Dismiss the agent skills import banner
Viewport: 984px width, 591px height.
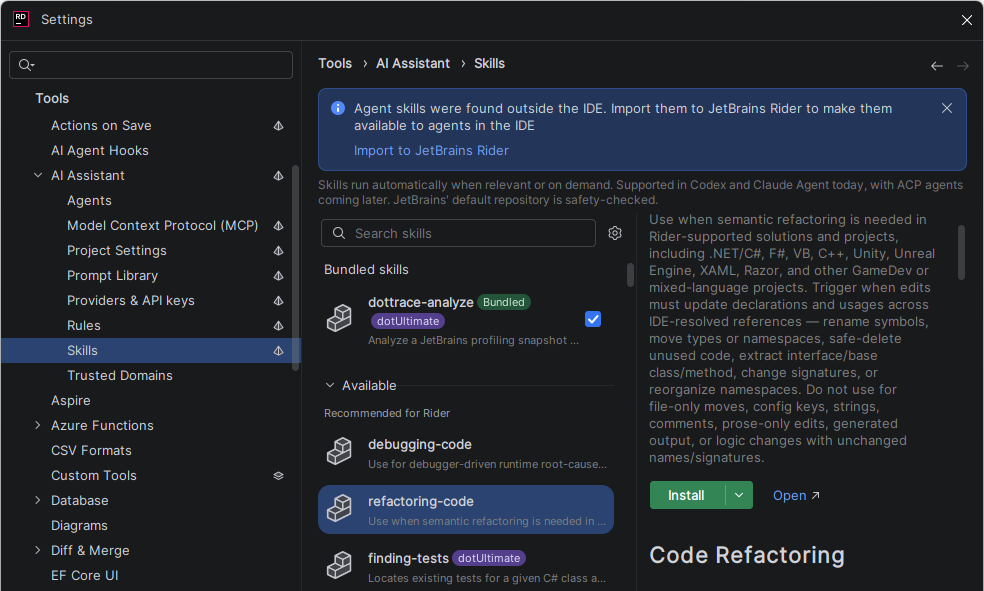pos(947,108)
